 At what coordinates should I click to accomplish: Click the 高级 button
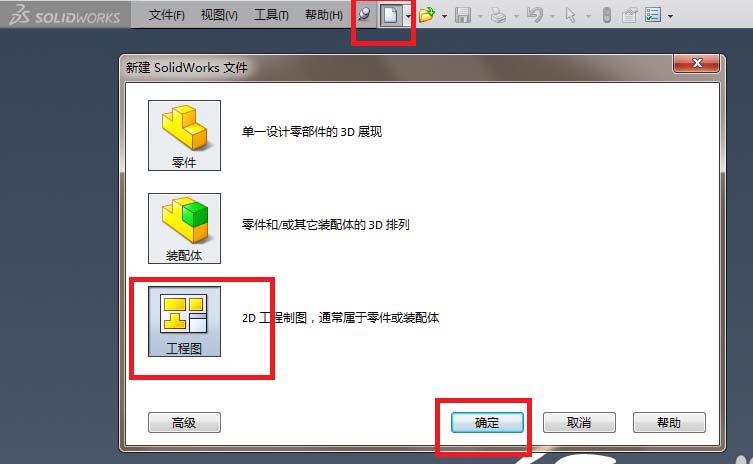click(184, 423)
